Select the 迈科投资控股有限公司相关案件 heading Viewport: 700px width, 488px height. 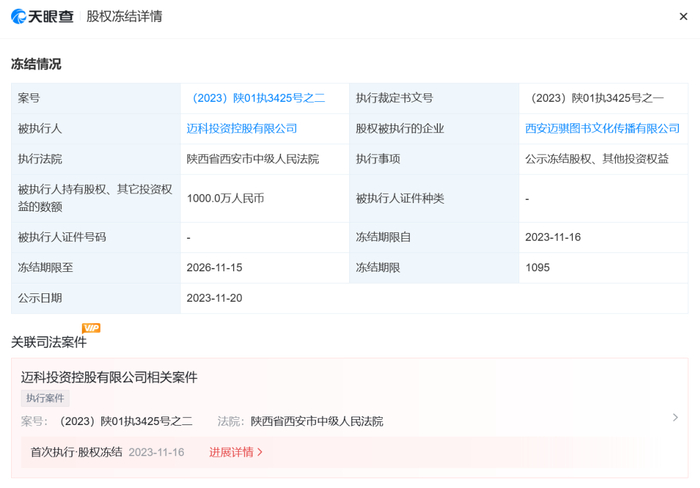109,377
